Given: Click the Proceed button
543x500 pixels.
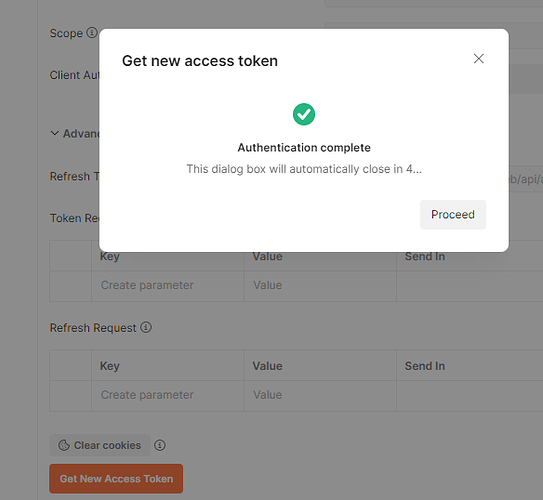Looking at the screenshot, I should tap(453, 215).
